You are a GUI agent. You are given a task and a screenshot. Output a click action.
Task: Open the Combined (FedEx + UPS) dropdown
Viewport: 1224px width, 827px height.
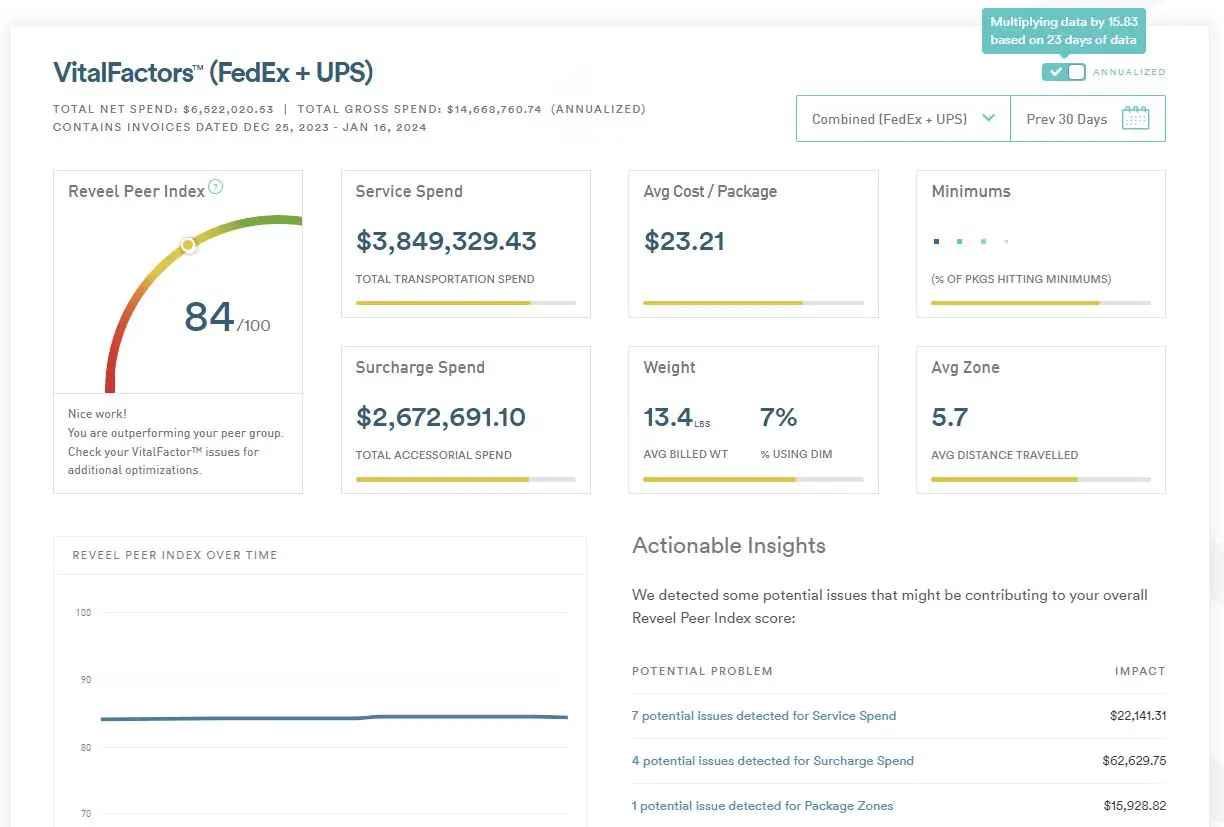[x=903, y=119]
